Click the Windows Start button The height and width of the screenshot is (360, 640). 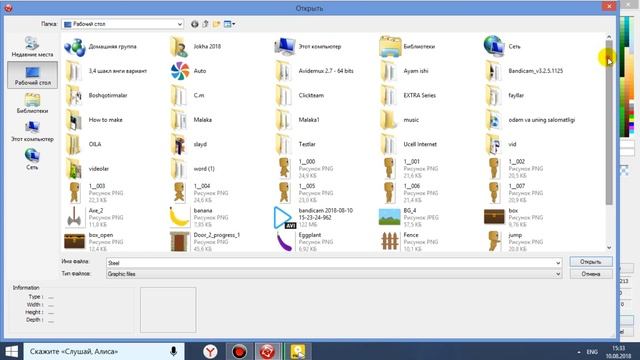[x=11, y=351]
